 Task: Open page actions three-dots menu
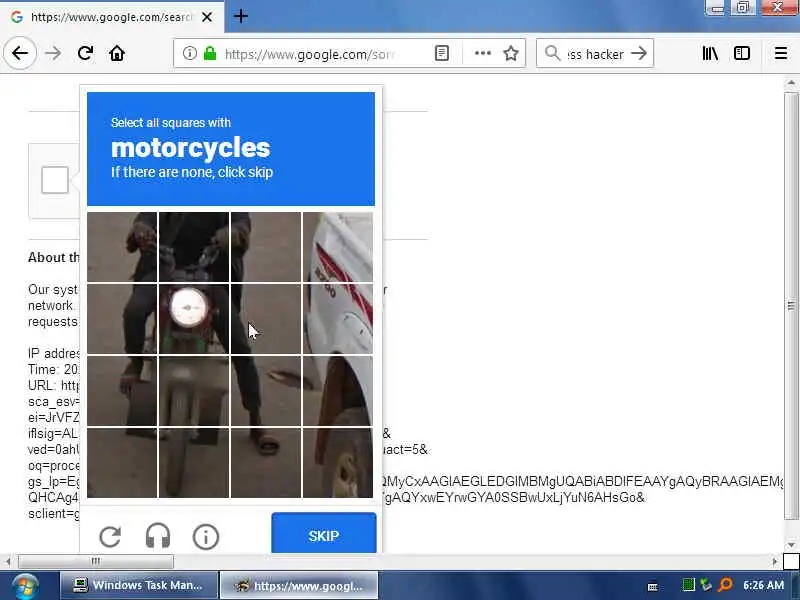tap(483, 53)
